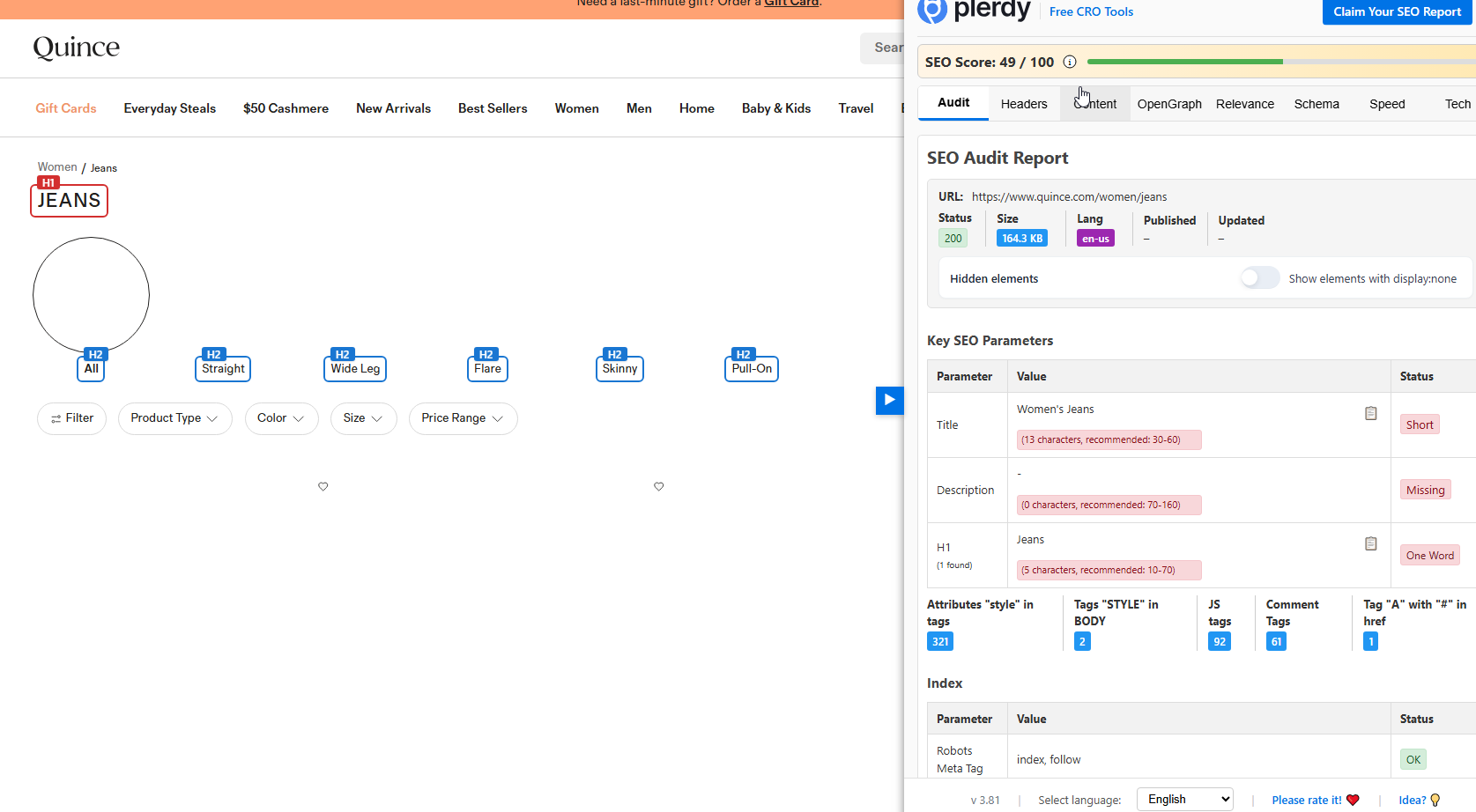
Task: Click the Missing description status badge
Action: [x=1425, y=490]
